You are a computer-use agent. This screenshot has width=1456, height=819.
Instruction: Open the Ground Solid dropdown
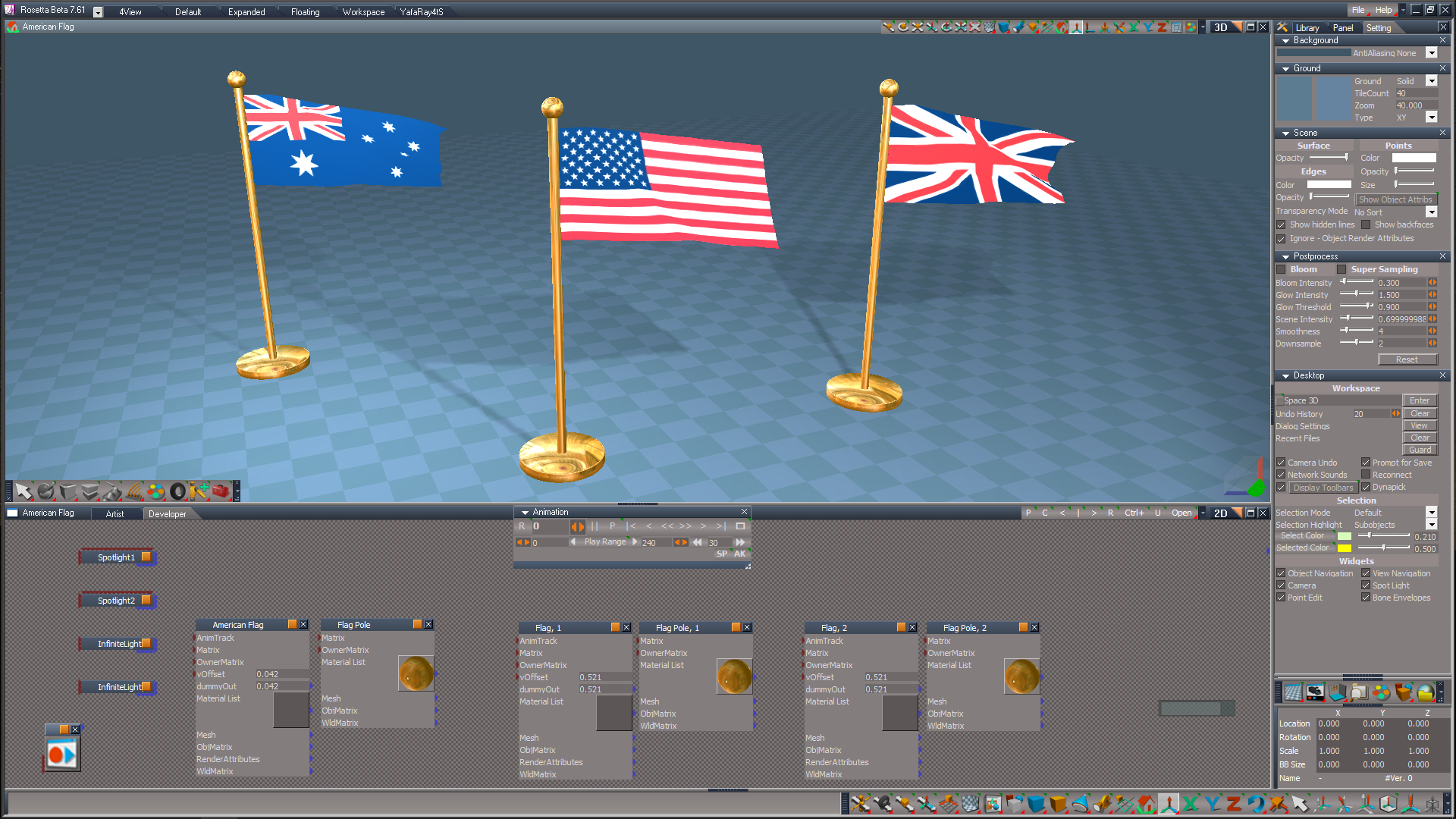coord(1432,81)
